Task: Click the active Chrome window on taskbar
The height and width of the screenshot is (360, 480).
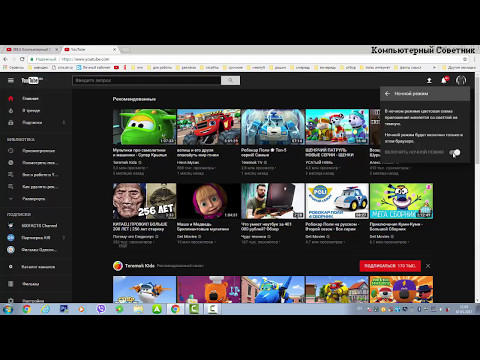Action: coord(176,309)
